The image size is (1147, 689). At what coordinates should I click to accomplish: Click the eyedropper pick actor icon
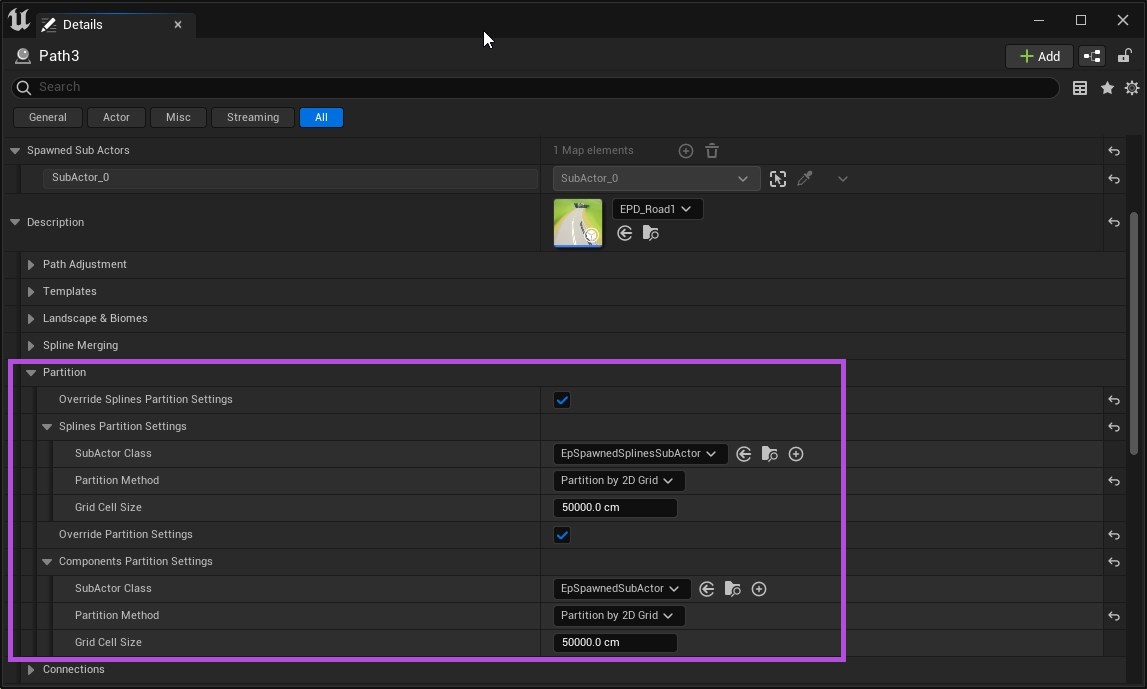805,179
